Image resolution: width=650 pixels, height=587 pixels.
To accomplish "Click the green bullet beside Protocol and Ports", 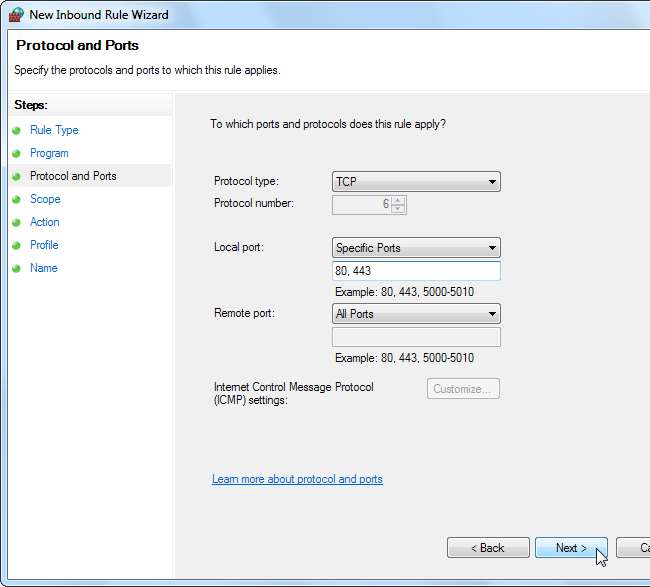I will coord(17,177).
